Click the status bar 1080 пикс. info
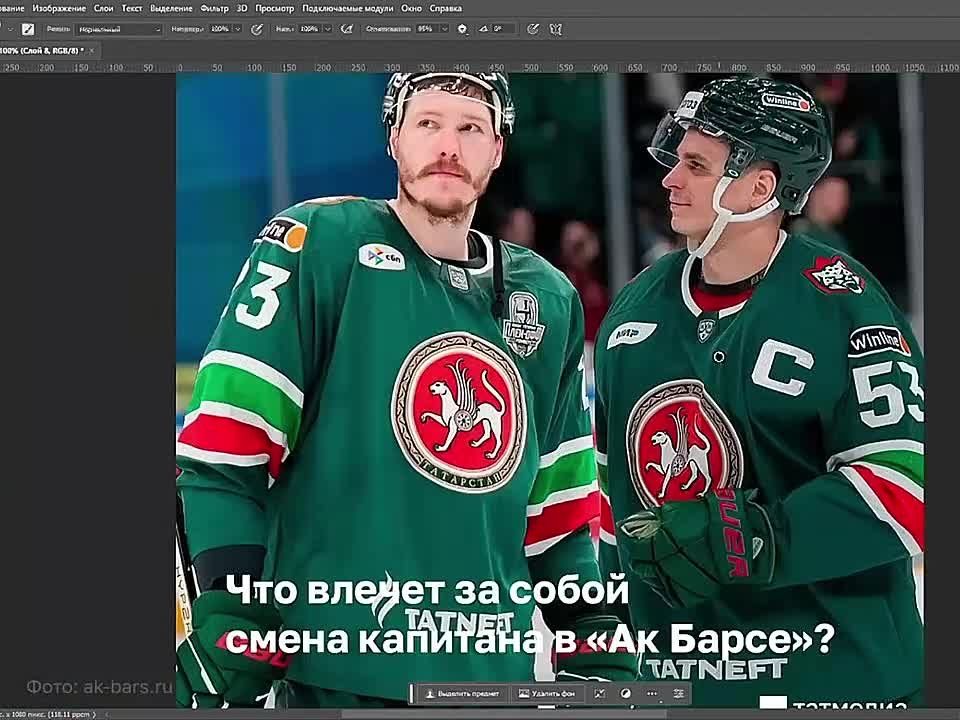The image size is (960, 720). tap(48, 714)
